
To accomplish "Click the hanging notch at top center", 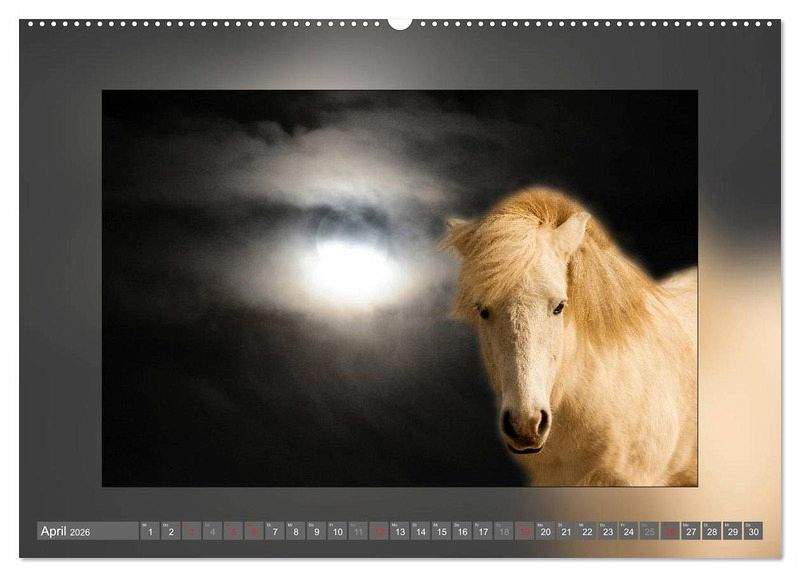I will click(400, 22).
